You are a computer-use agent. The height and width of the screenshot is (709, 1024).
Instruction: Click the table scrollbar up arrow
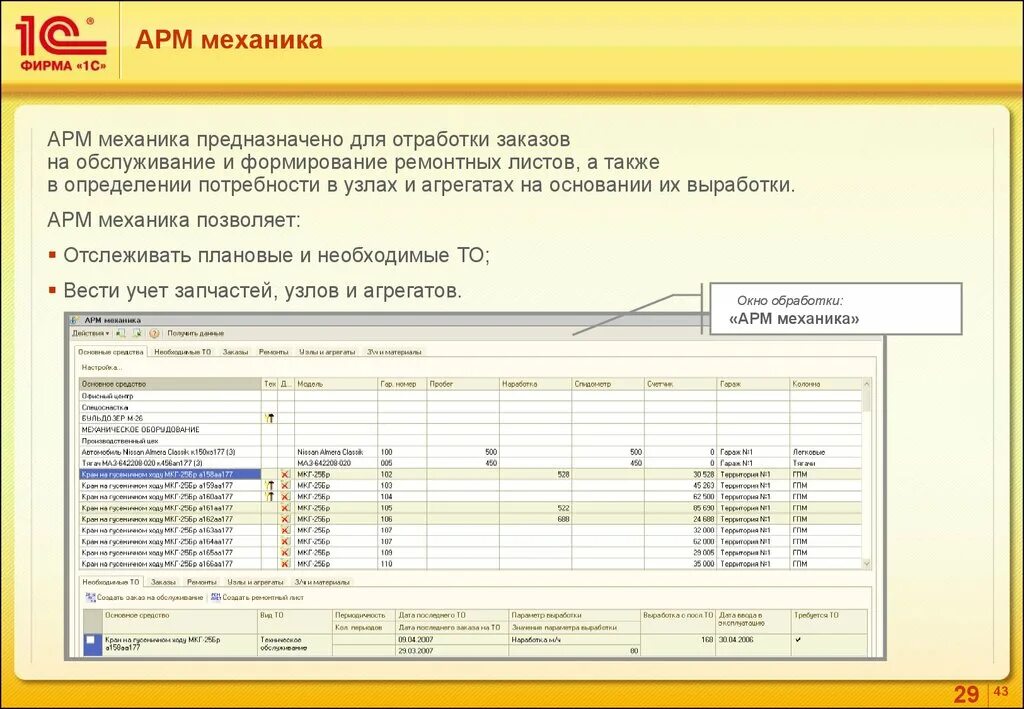[x=867, y=384]
